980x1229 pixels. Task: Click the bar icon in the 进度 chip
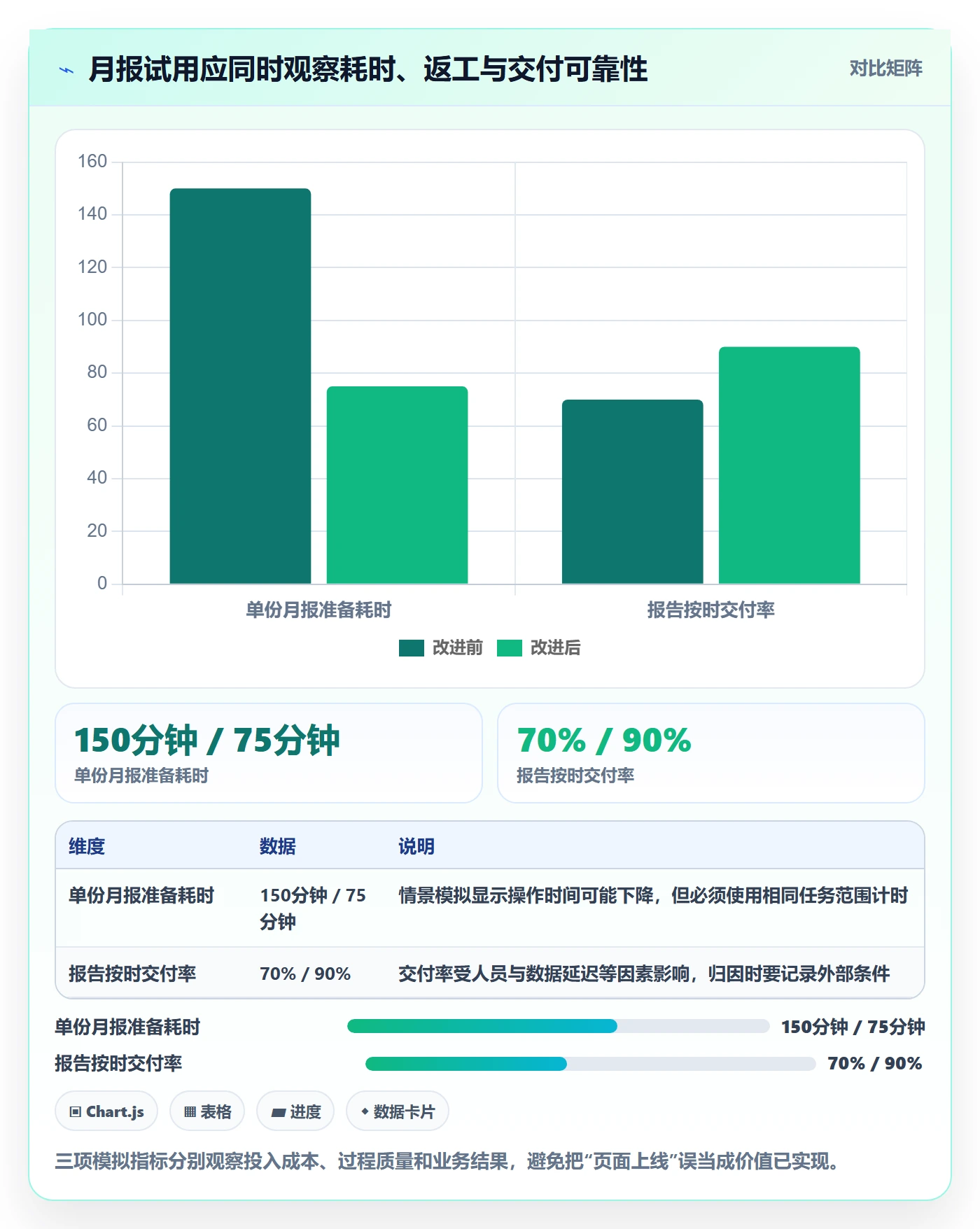[x=279, y=1113]
